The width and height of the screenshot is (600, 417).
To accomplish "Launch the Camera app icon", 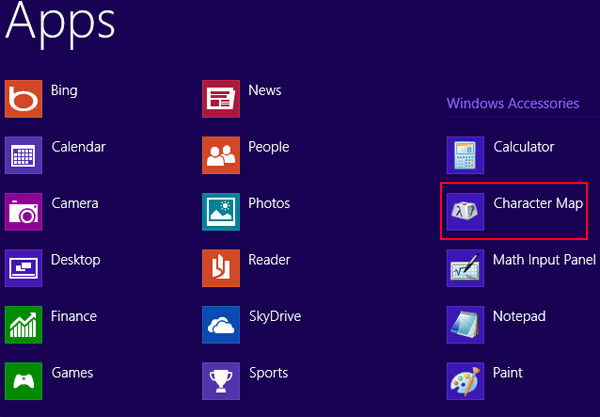I will click(23, 212).
